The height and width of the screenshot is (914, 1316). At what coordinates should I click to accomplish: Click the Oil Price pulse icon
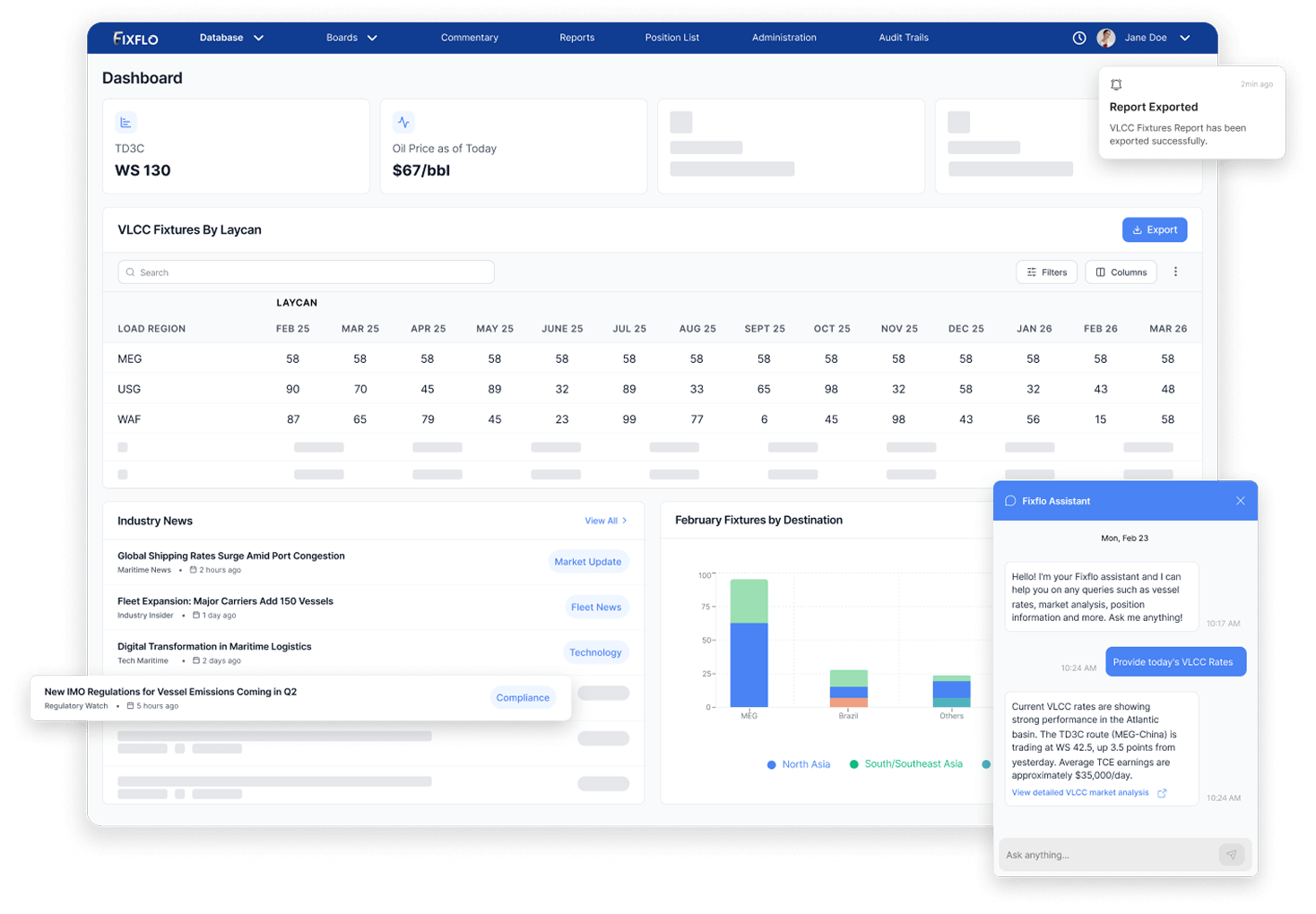[403, 123]
